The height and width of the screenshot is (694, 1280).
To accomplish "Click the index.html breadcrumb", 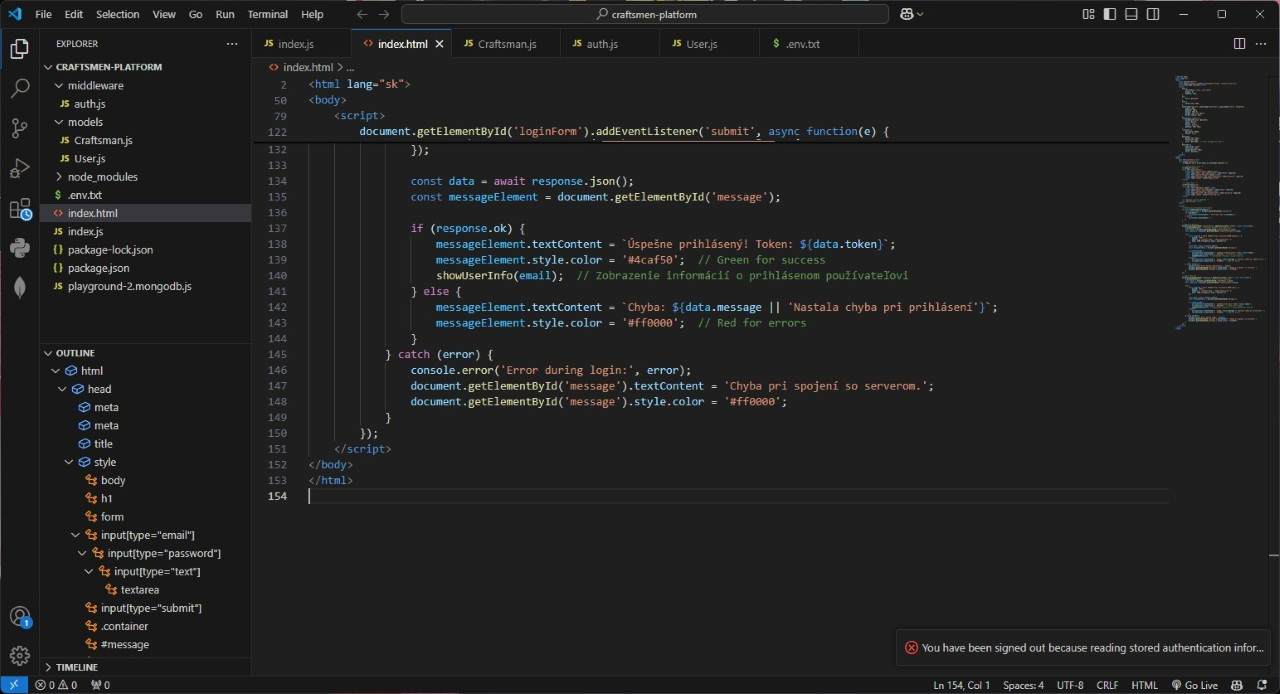I will coord(301,67).
